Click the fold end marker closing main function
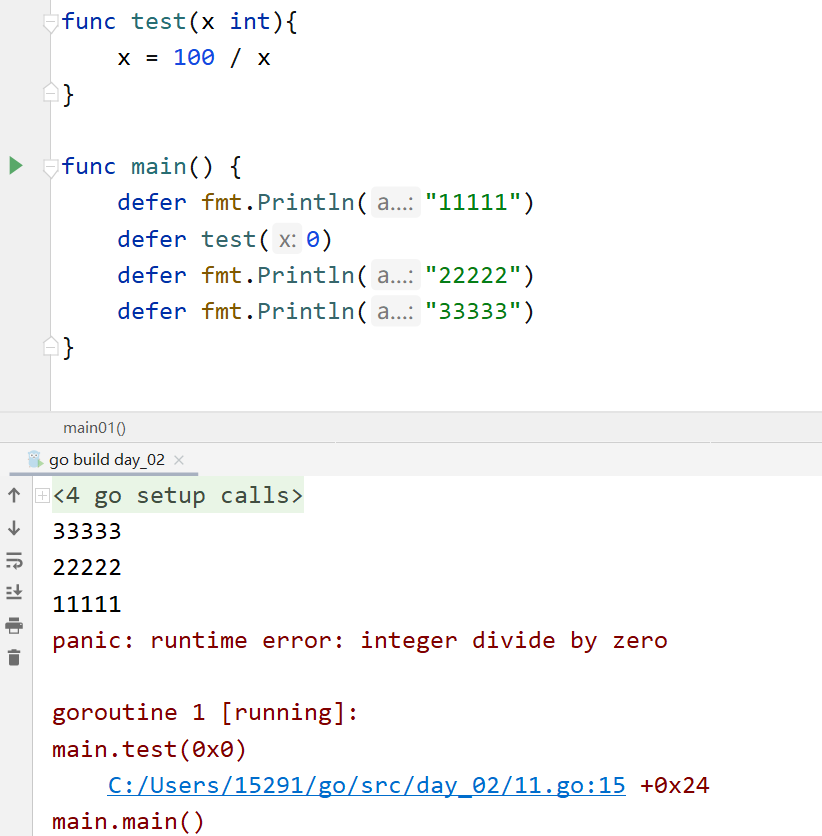The image size is (822, 836). click(51, 346)
